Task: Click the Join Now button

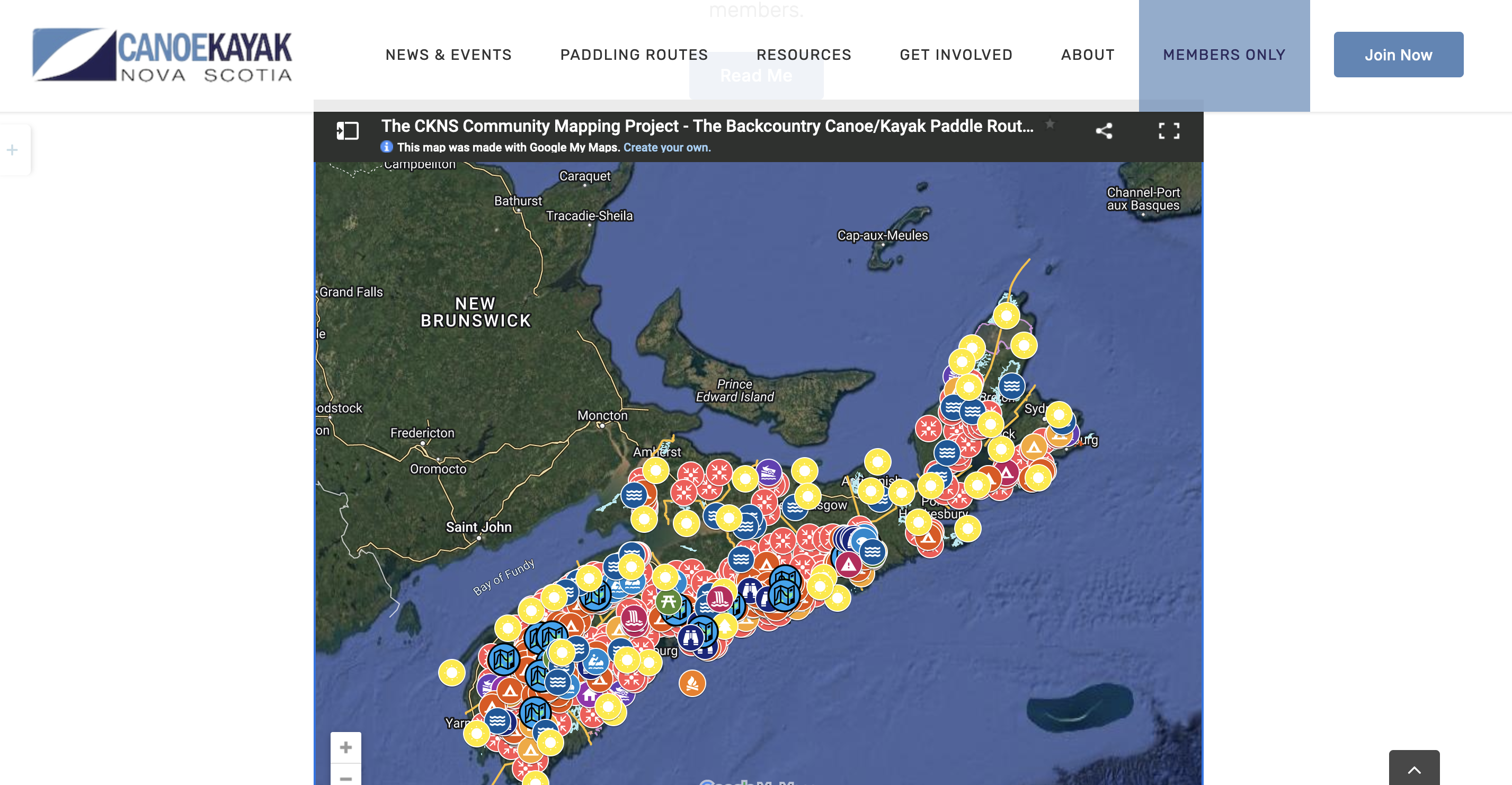Action: pyautogui.click(x=1398, y=55)
